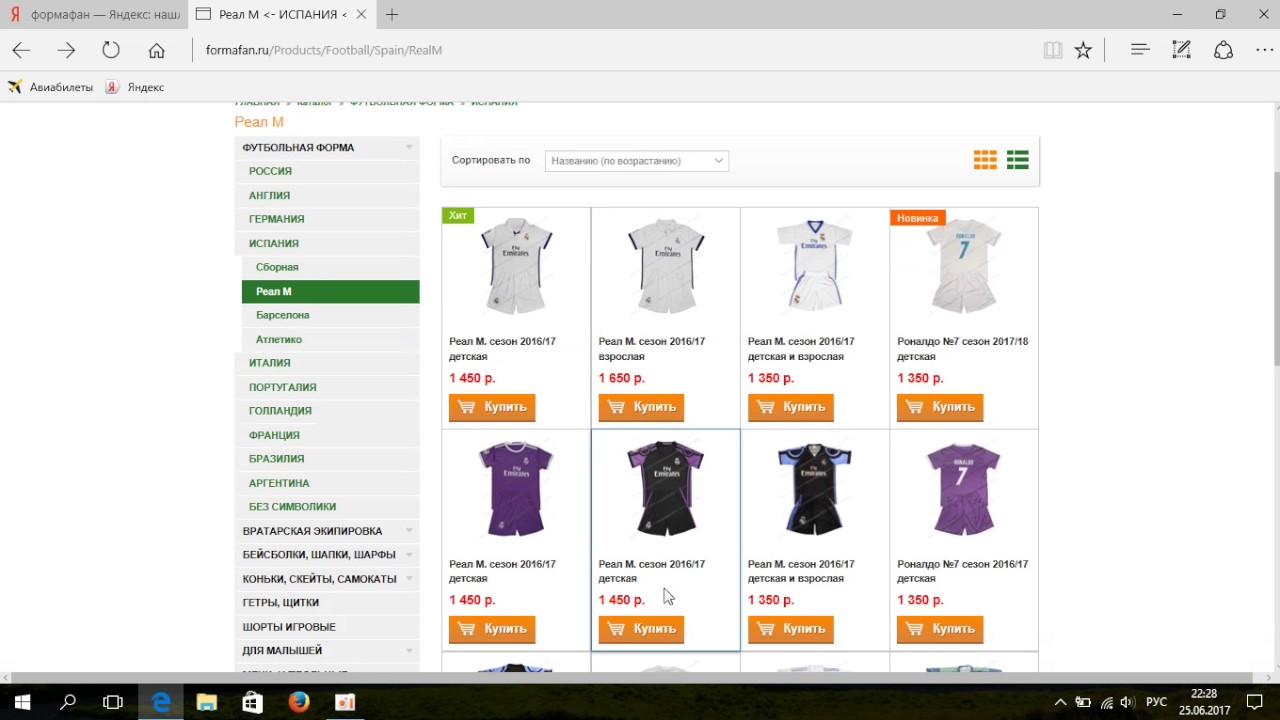The image size is (1280, 720).
Task: Refresh the formafan.ru page
Action: coord(111,50)
